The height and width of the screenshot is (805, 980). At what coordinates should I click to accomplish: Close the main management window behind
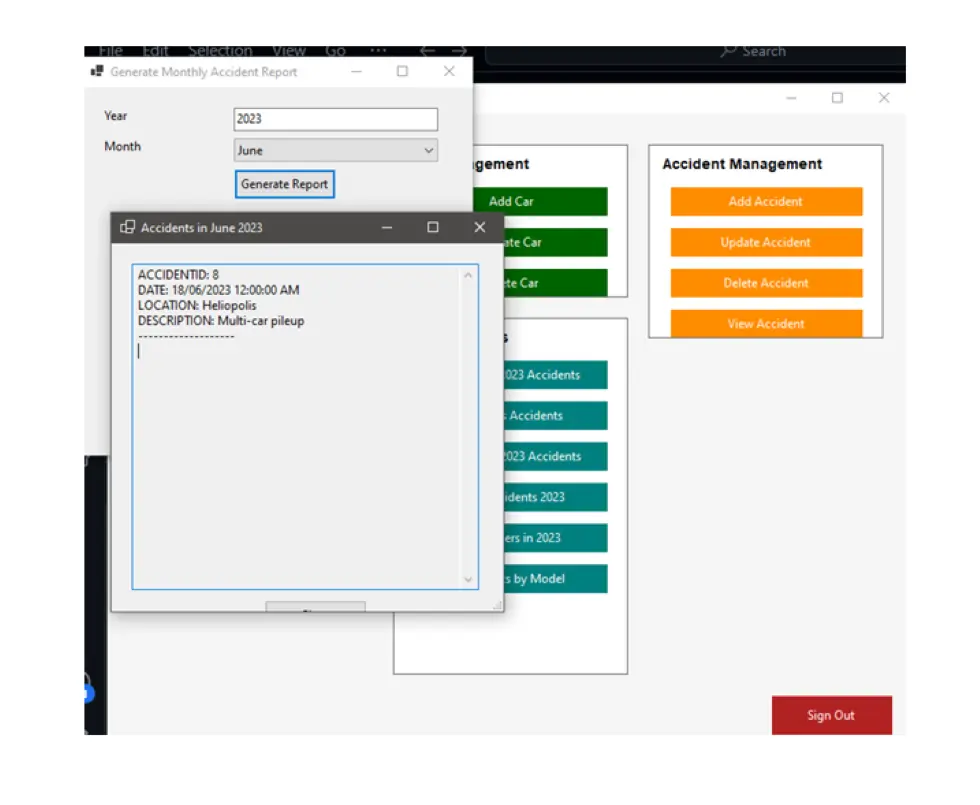tap(884, 98)
